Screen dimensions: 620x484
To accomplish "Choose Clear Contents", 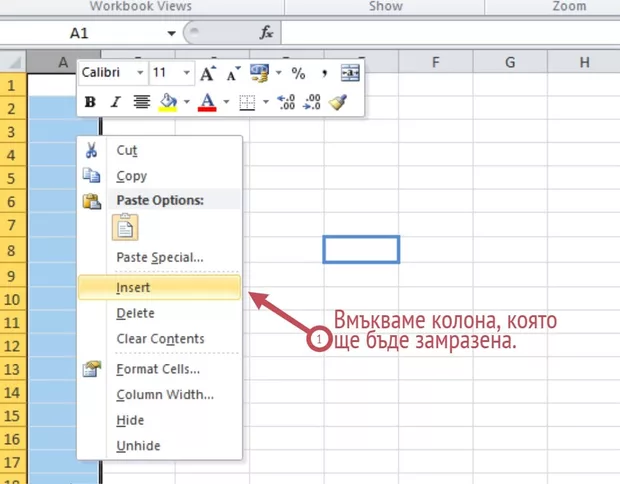I will coord(159,339).
